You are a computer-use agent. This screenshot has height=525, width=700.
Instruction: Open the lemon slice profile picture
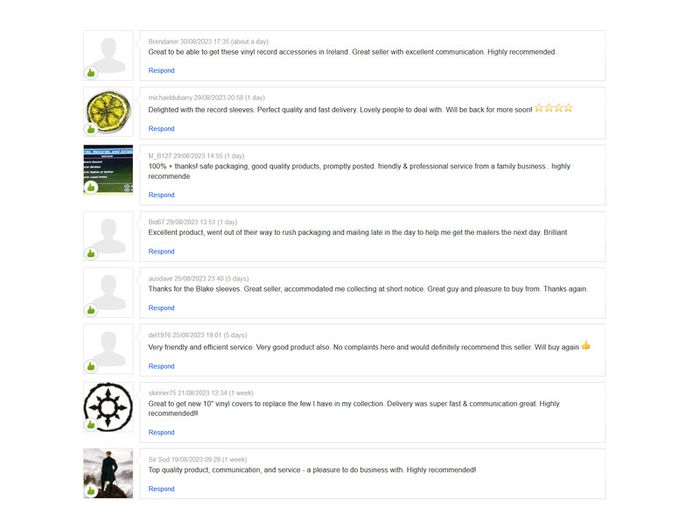click(108, 112)
